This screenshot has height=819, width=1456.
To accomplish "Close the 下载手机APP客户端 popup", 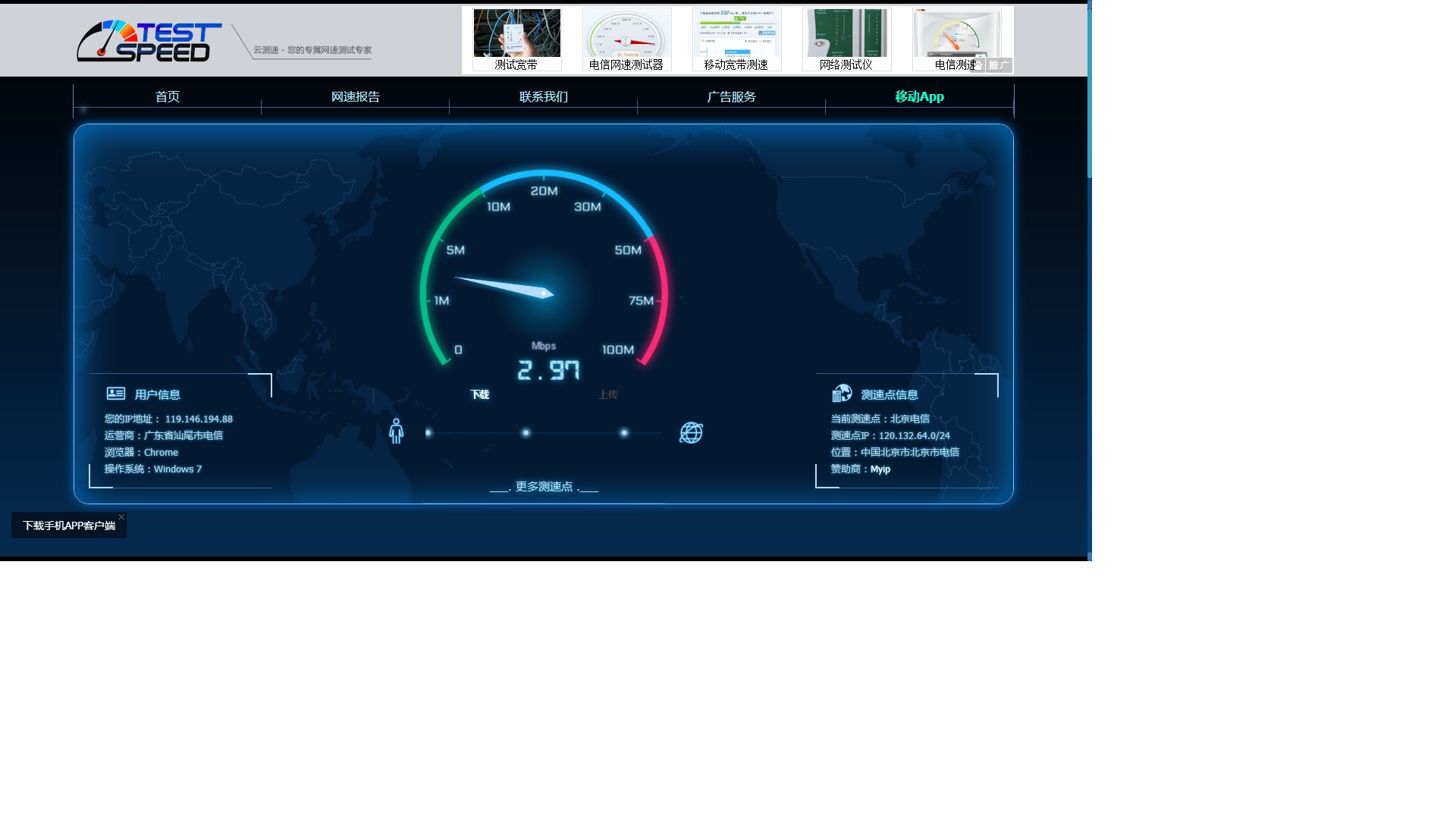I will pos(121,517).
